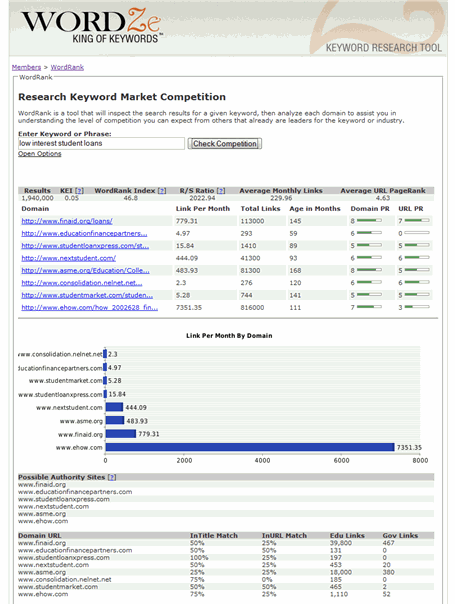Click the Check Competition button

click(x=225, y=144)
